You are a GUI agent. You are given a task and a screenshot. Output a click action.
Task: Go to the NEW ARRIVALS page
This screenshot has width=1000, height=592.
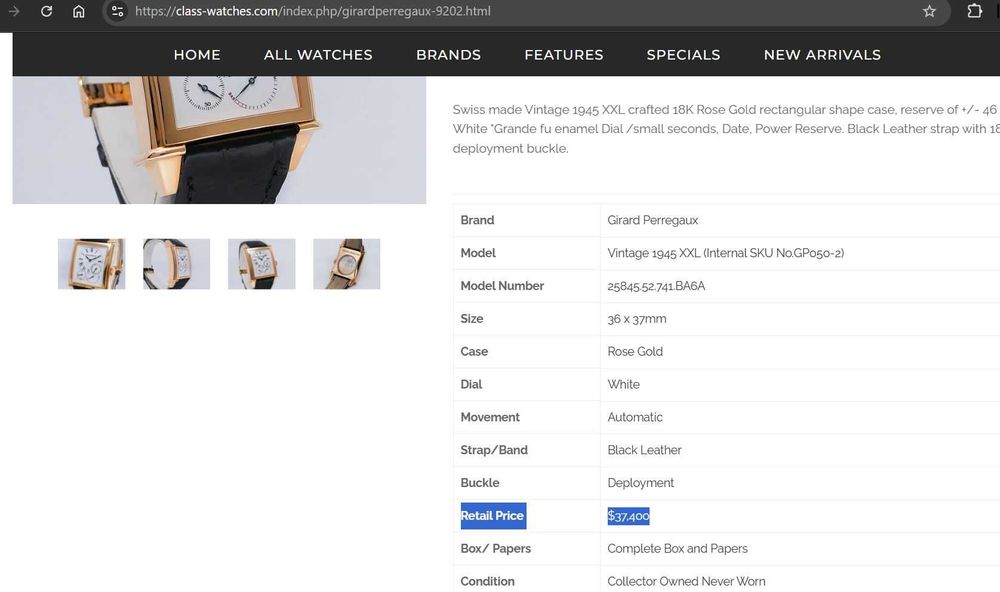click(x=822, y=55)
